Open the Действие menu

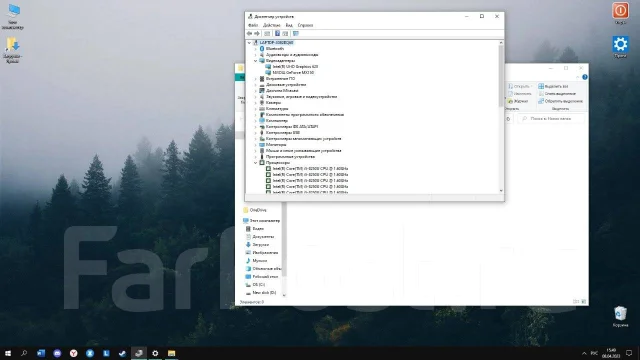click(271, 25)
